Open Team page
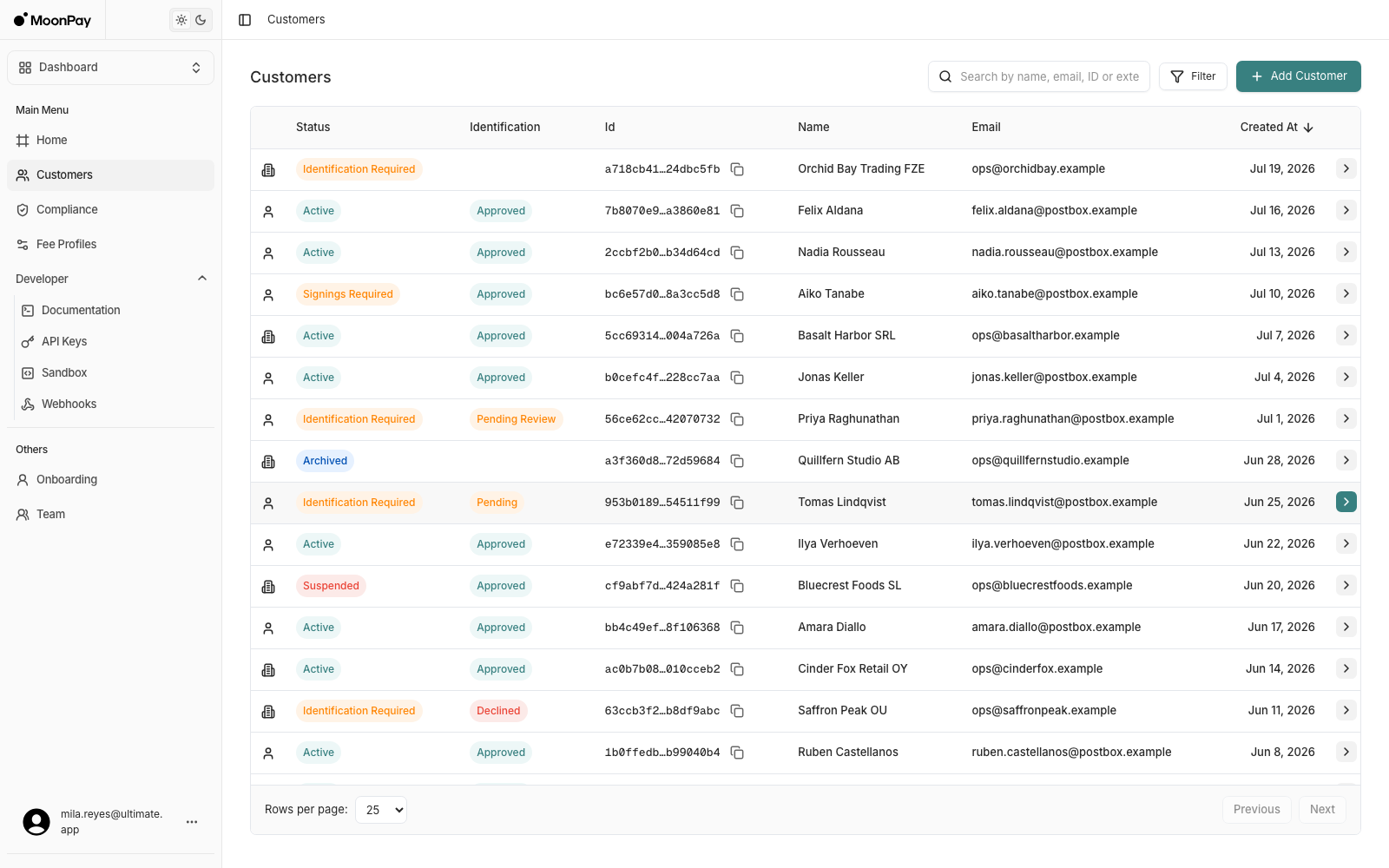This screenshot has height=868, width=1389. 110,515
